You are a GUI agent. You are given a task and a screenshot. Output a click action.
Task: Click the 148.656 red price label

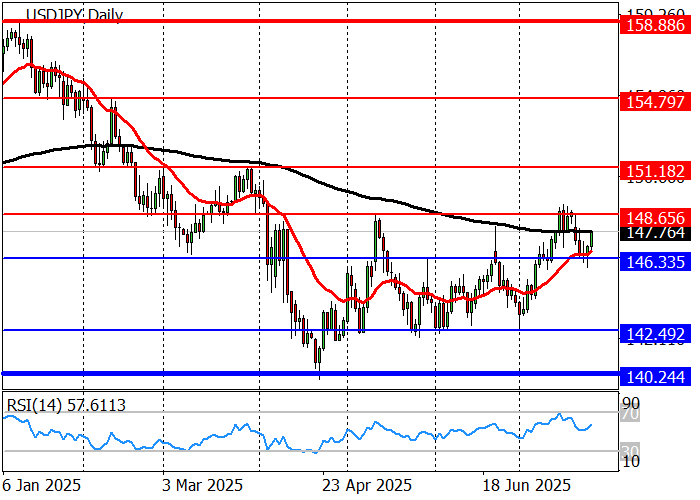653,217
